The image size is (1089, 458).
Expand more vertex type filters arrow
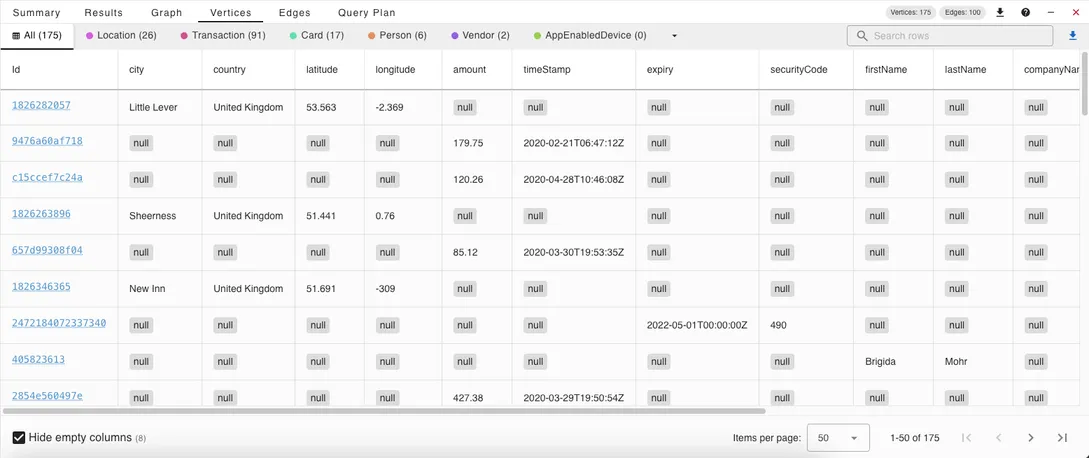[x=674, y=35]
